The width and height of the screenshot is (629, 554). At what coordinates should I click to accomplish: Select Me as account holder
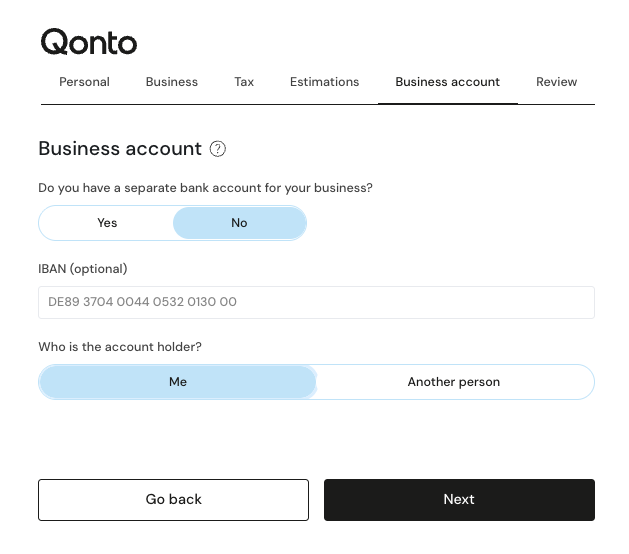(178, 382)
